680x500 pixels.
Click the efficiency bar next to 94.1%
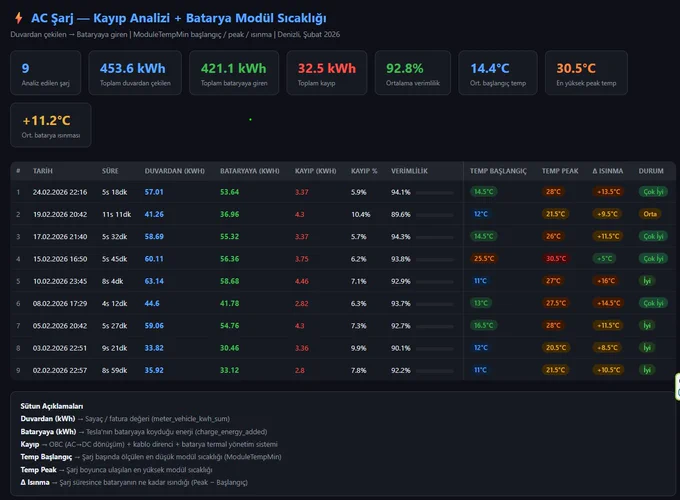[x=435, y=192]
